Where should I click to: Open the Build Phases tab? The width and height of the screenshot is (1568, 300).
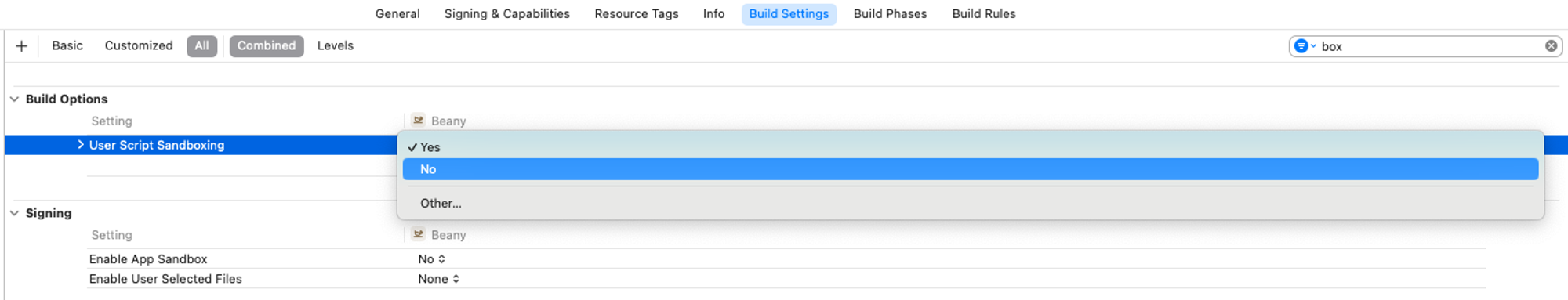click(x=890, y=14)
